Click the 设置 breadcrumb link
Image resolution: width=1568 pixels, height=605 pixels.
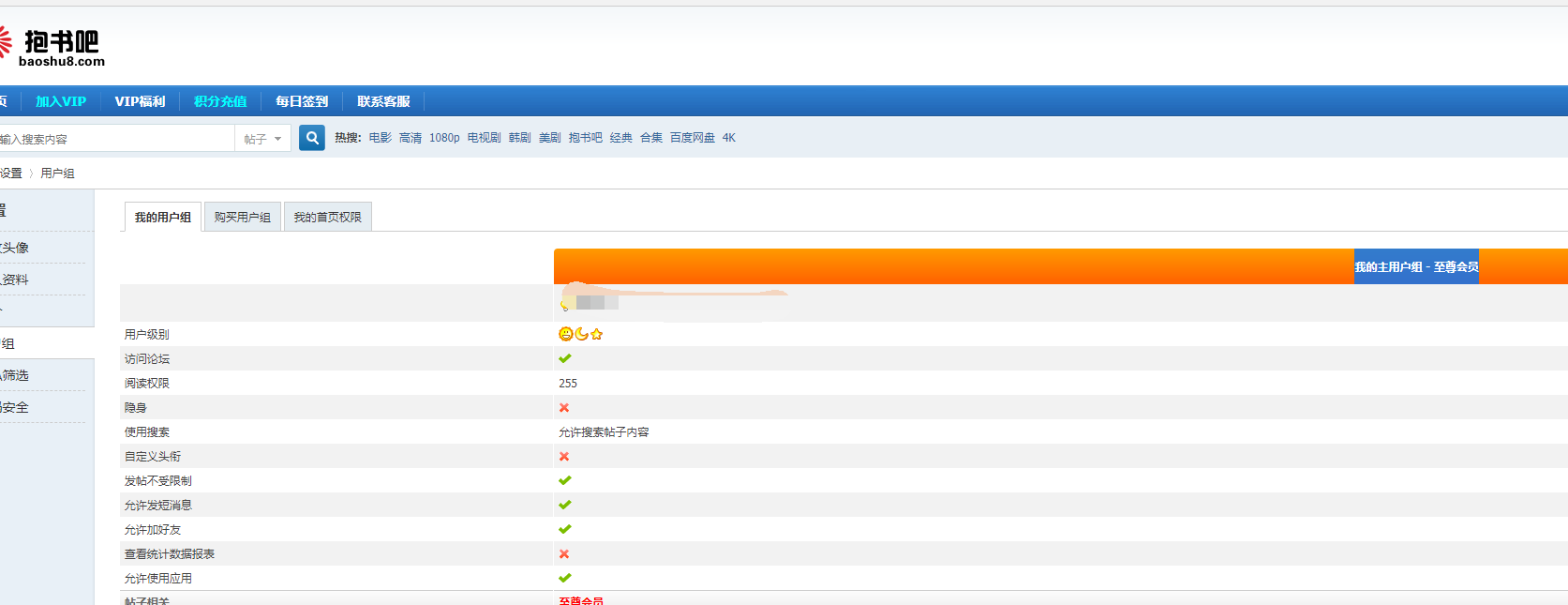[11, 174]
